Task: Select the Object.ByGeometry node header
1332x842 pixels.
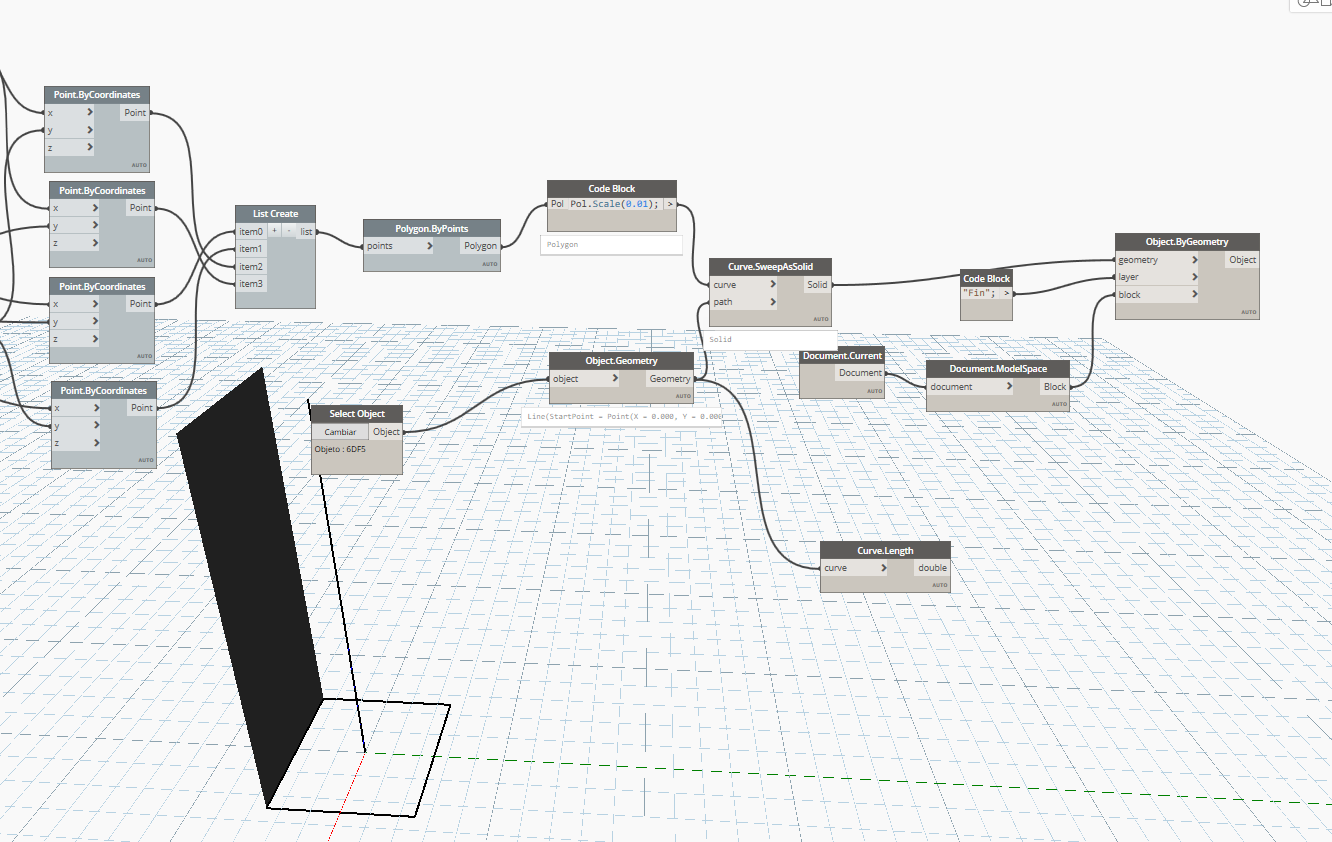Action: click(x=1187, y=242)
